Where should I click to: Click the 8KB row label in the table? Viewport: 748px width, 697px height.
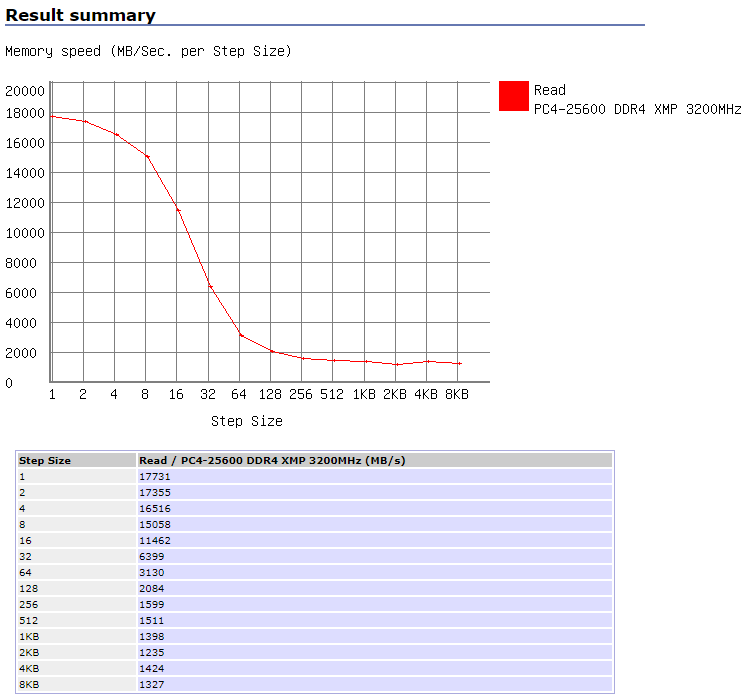pyautogui.click(x=29, y=684)
